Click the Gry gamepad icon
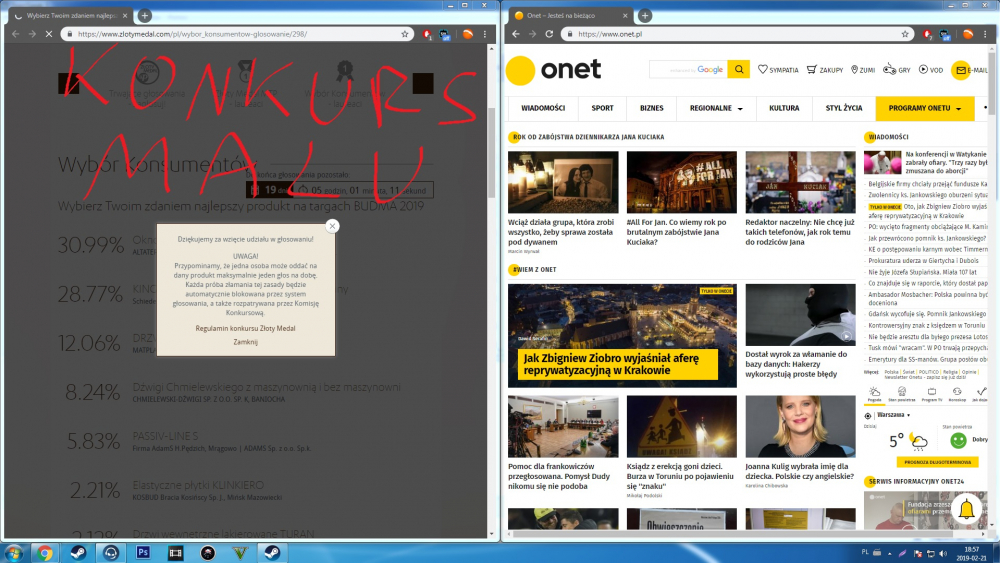The image size is (1000, 563). point(888,70)
